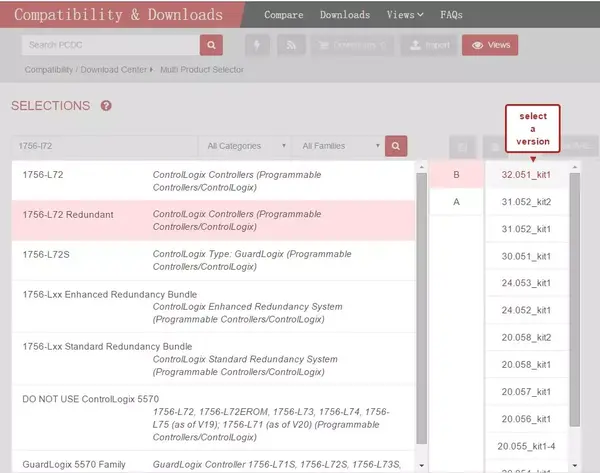Choose version 20.058_kit1

(526, 364)
